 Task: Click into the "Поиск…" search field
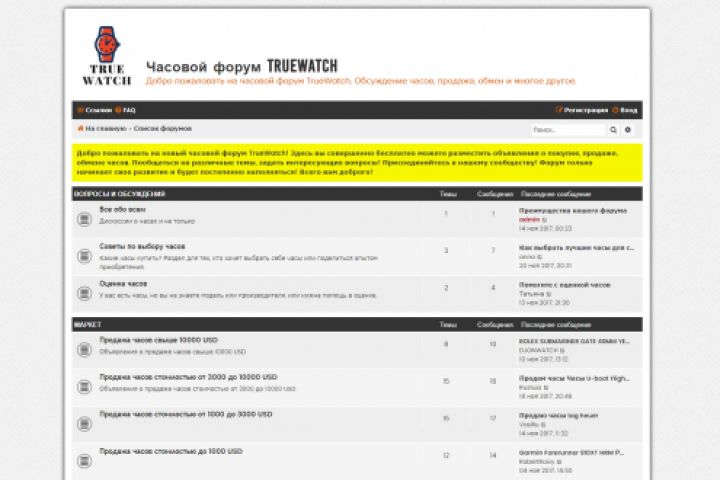click(568, 130)
